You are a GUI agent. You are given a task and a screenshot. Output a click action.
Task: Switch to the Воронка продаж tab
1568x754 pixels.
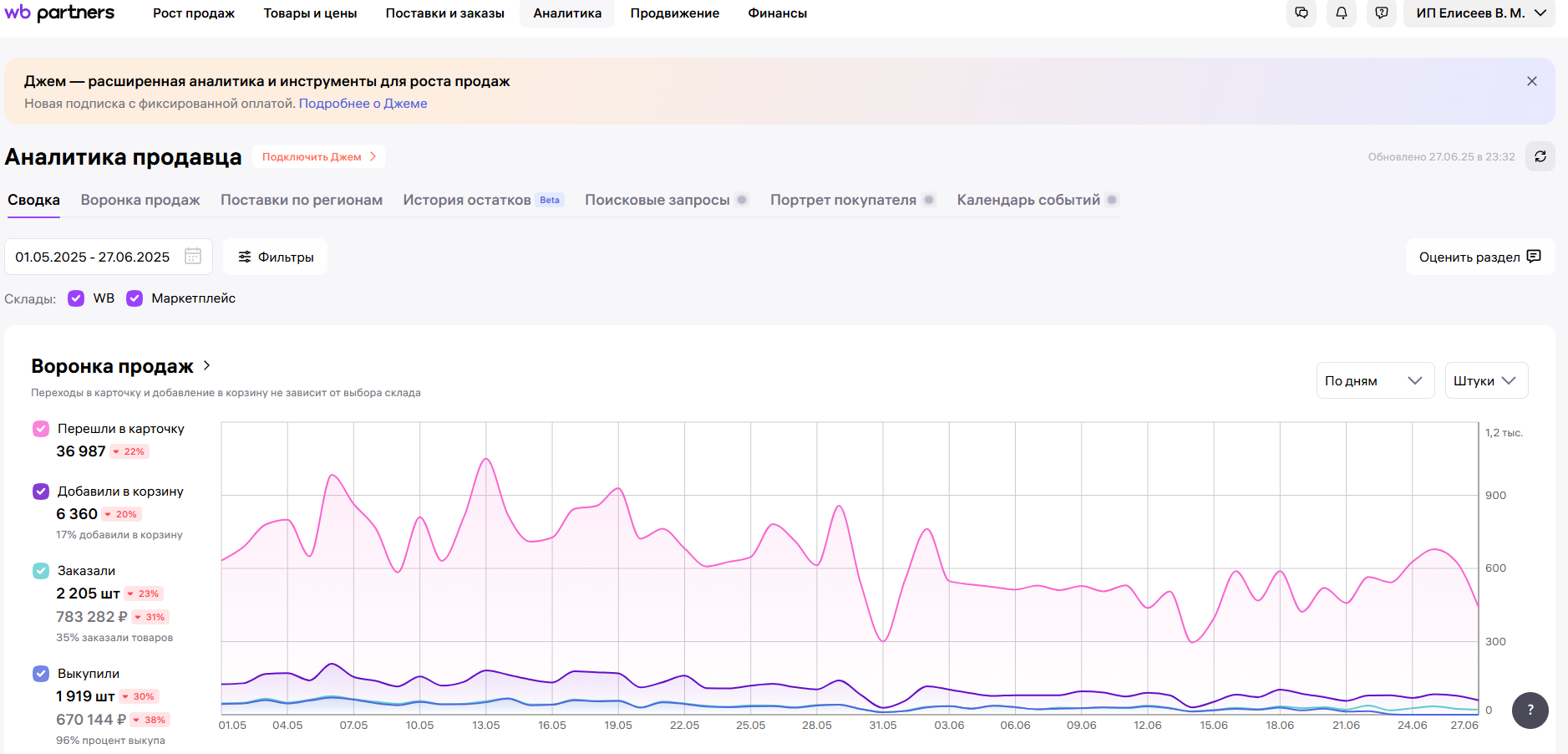click(x=140, y=200)
